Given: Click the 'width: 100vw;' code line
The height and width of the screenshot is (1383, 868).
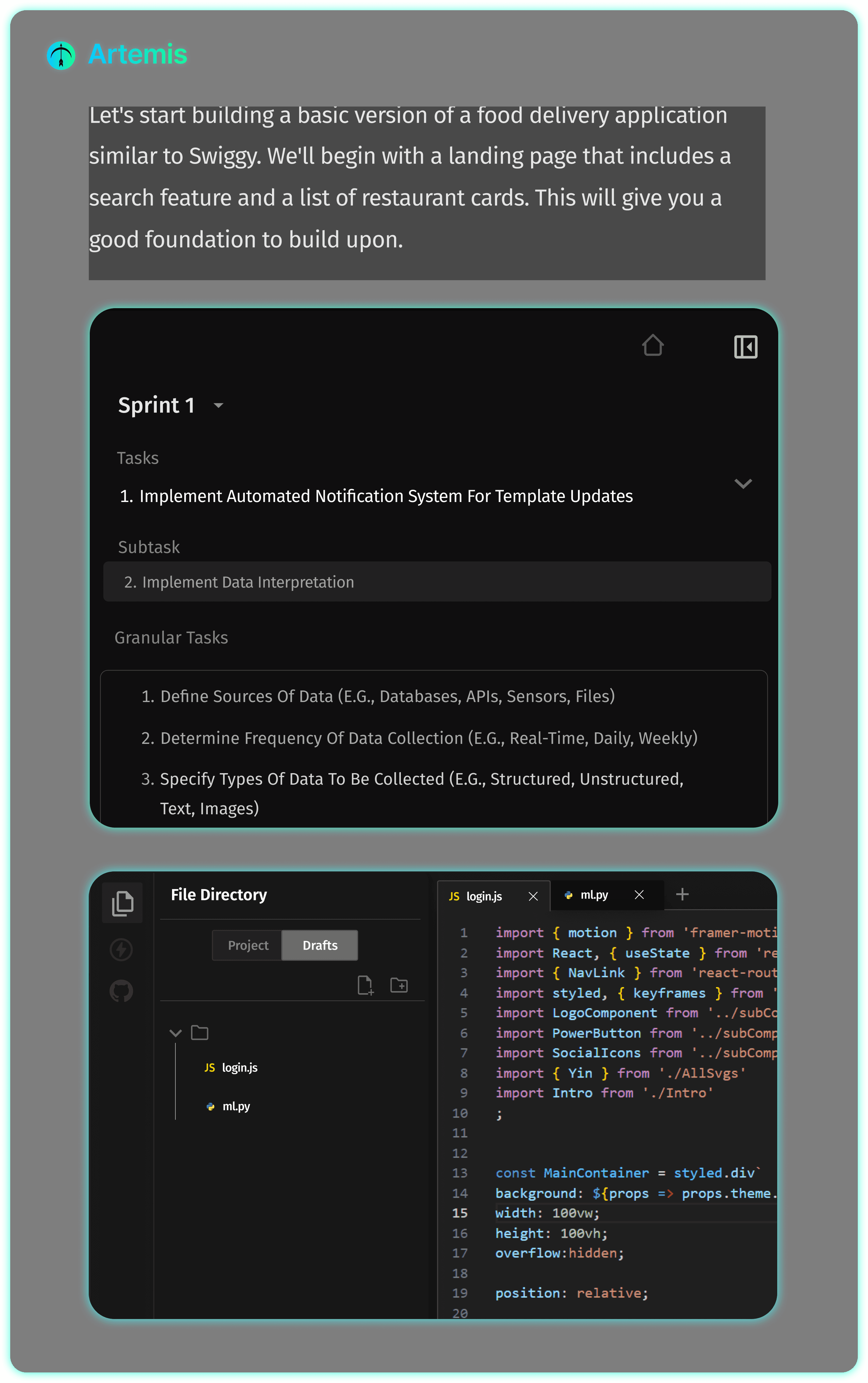Looking at the screenshot, I should (547, 1213).
